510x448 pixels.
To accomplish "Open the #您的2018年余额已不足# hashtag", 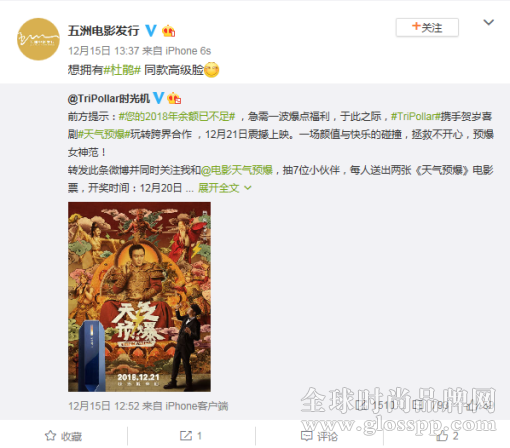I will pyautogui.click(x=177, y=116).
